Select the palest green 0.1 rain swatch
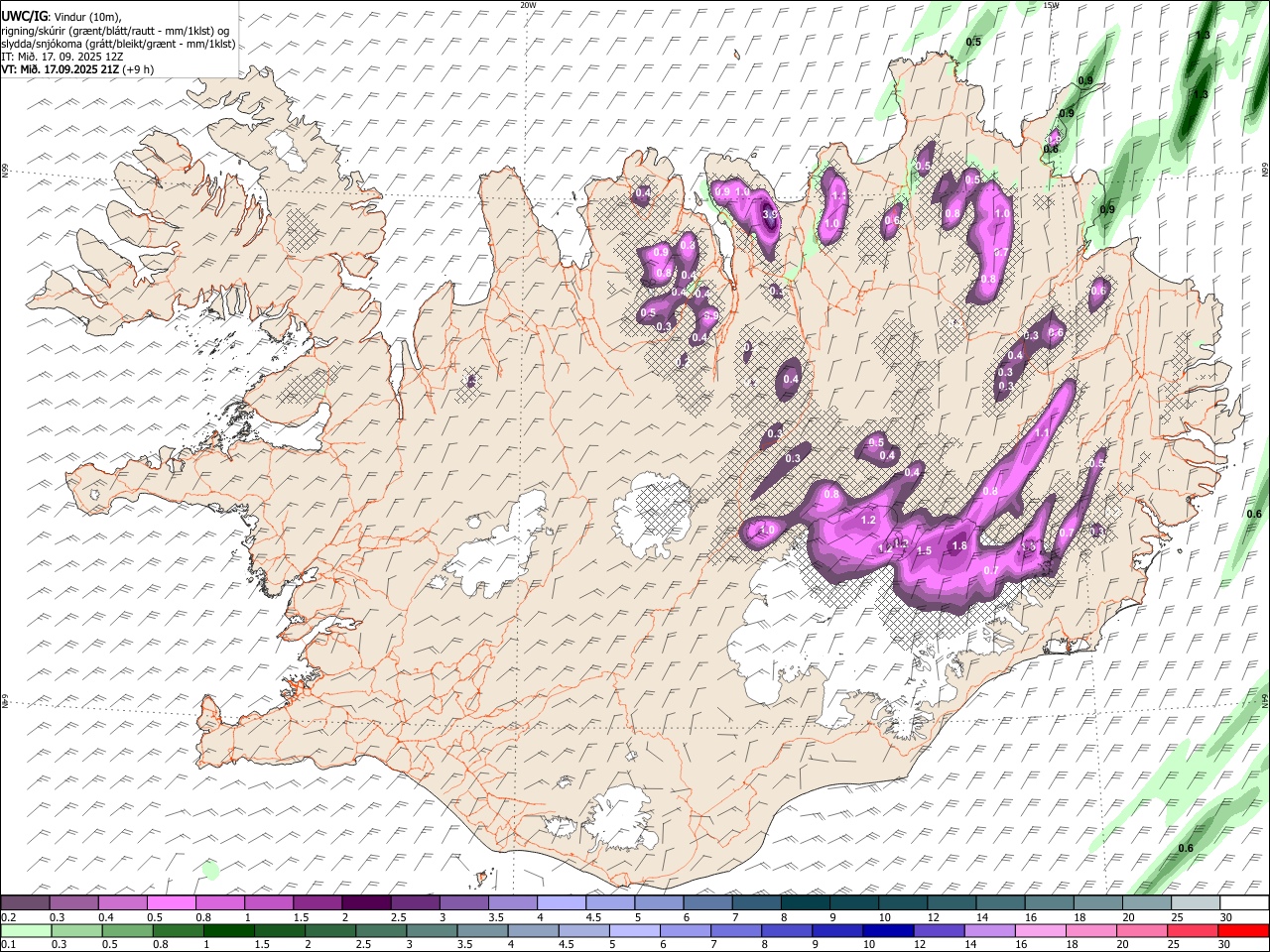 point(25,930)
